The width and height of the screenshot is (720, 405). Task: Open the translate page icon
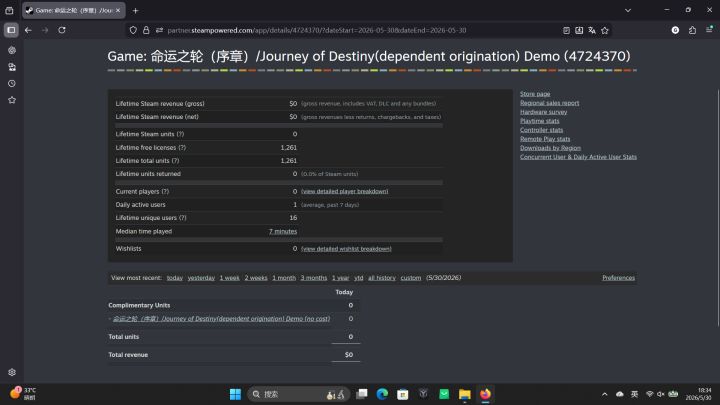pos(592,30)
